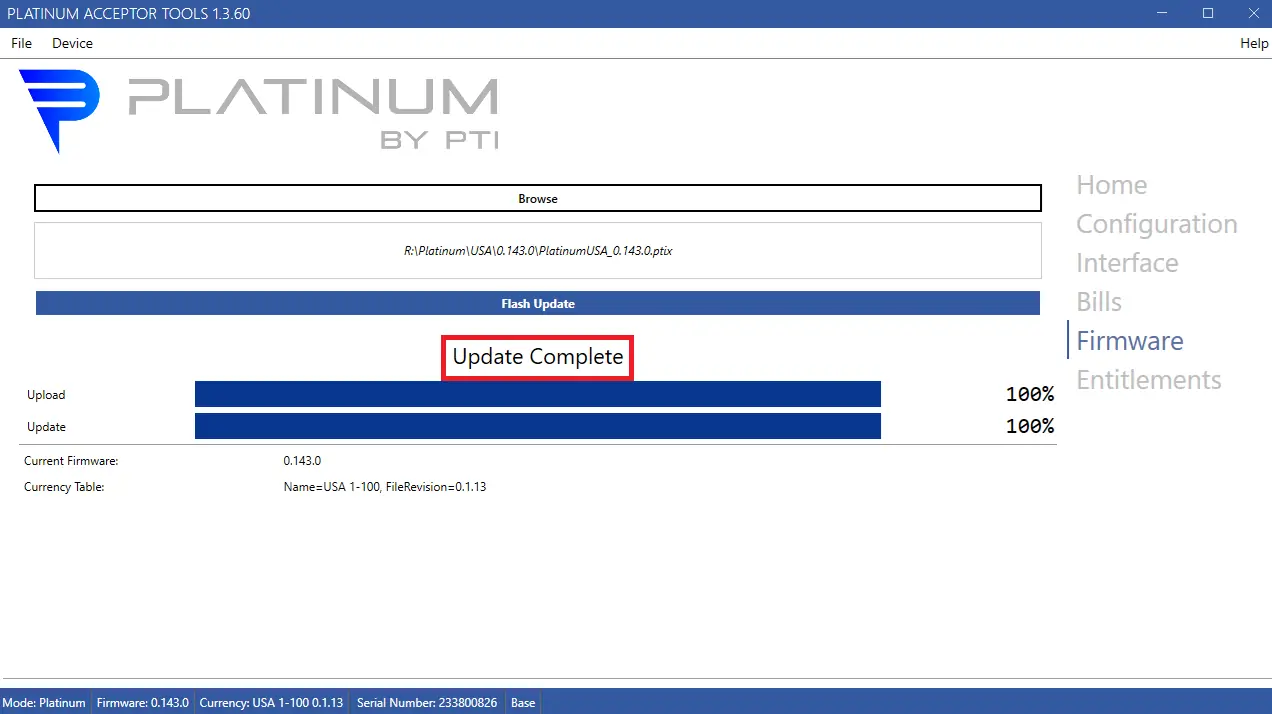Click the Update row label
Screen dimensions: 1272x714
click(x=46, y=427)
